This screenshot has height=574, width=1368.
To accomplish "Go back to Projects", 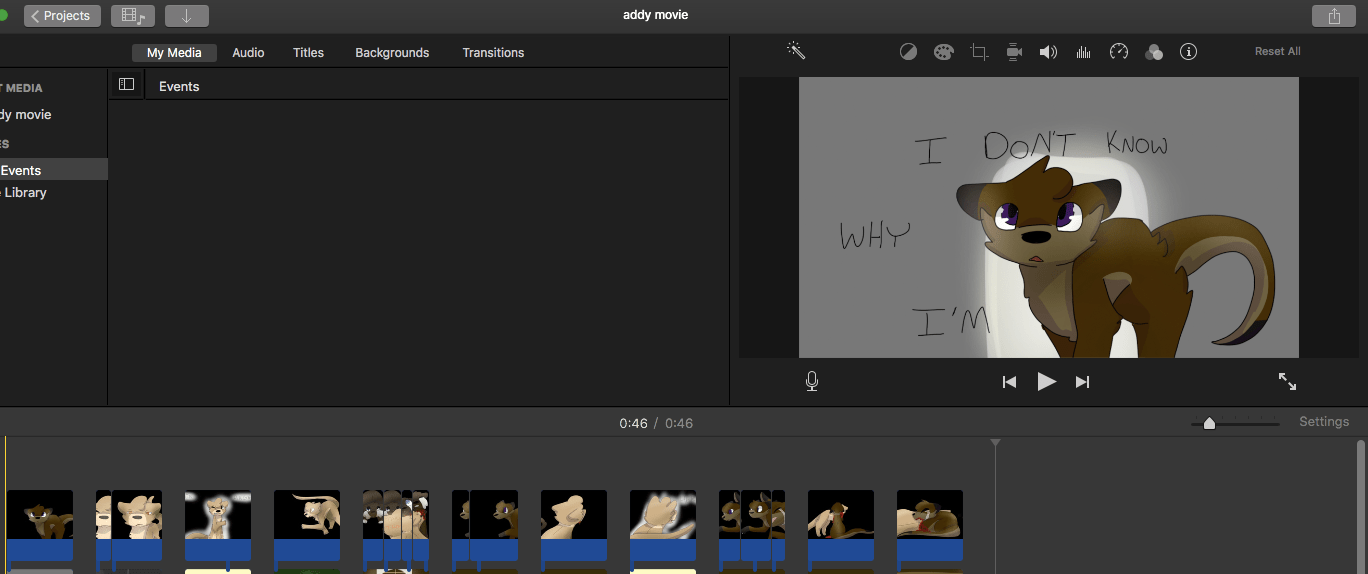I will (62, 16).
